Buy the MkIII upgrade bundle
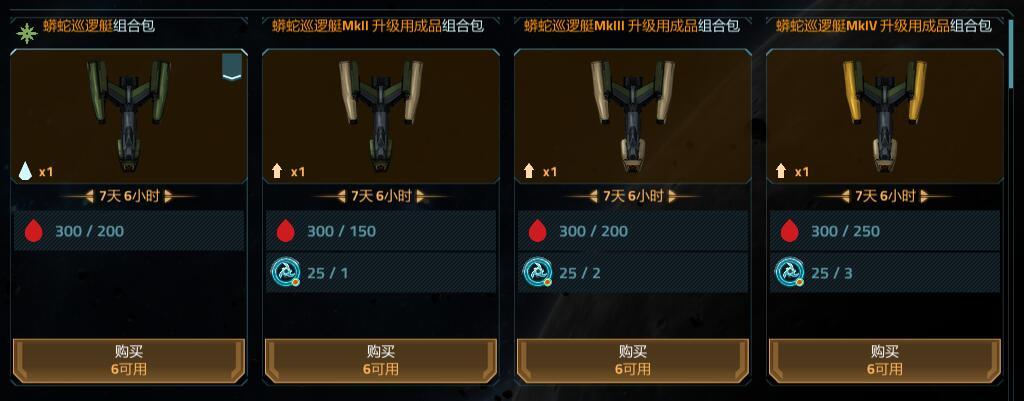 (633, 361)
